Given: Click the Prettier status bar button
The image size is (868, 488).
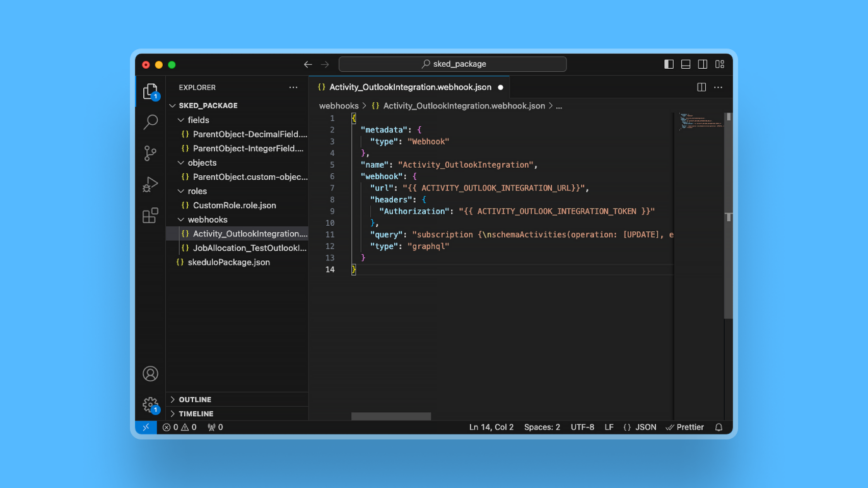Looking at the screenshot, I should 685,427.
